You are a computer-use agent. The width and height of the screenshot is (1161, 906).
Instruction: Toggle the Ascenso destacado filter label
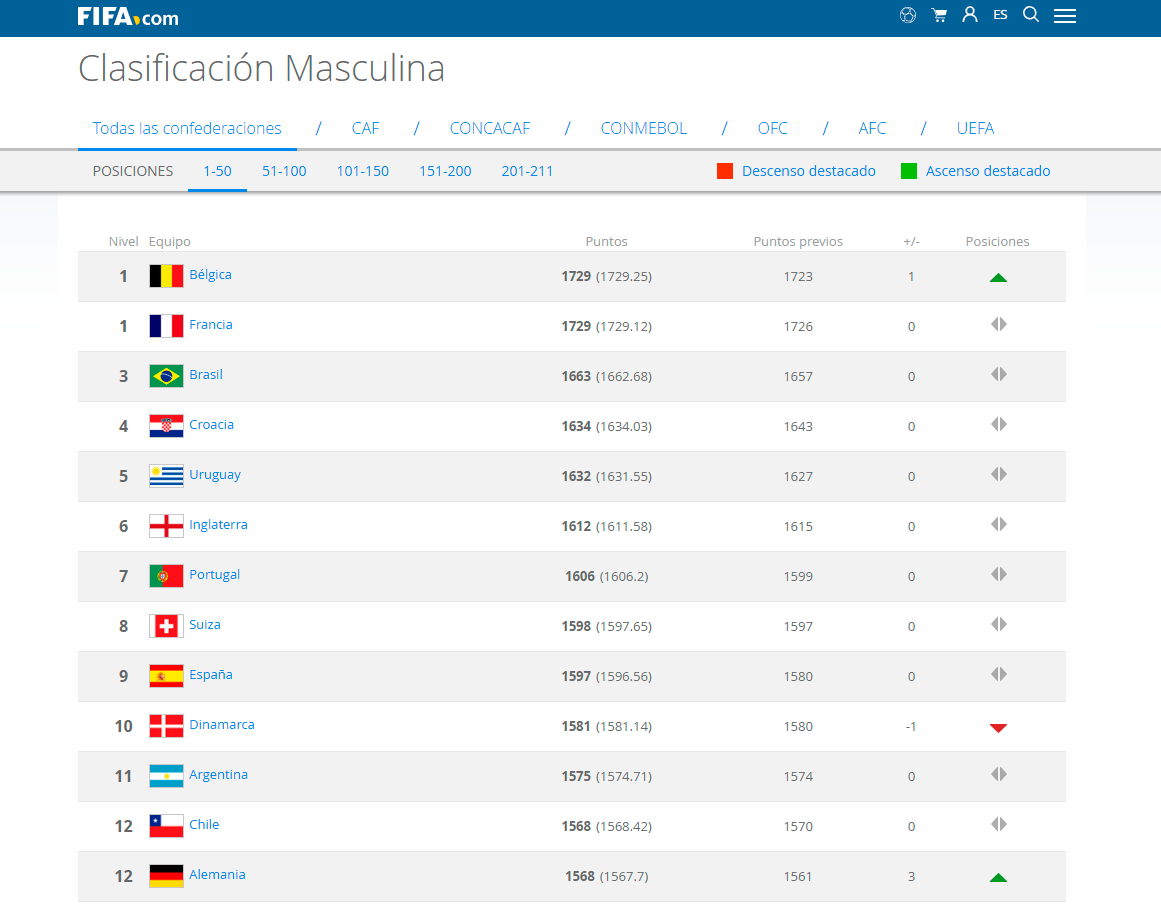[x=988, y=171]
